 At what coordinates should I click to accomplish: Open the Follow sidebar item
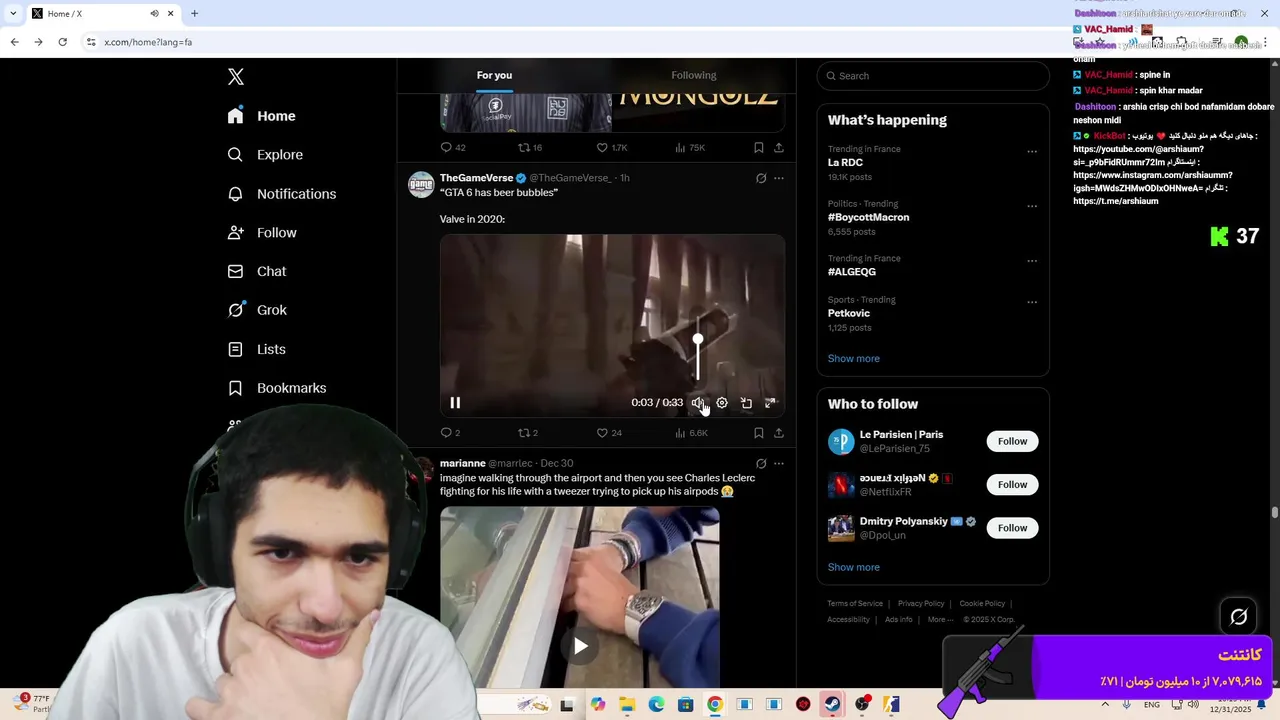pyautogui.click(x=261, y=233)
